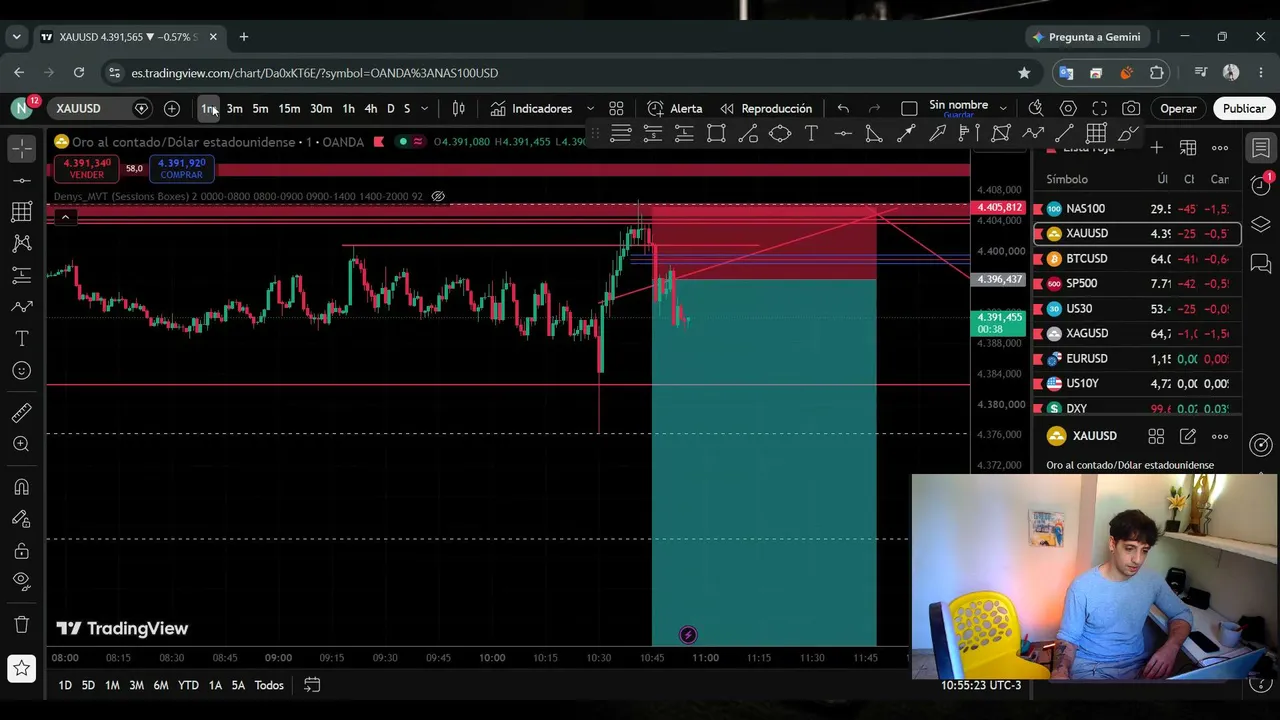Select the 4h timeframe
This screenshot has height=720, width=1280.
tap(371, 108)
